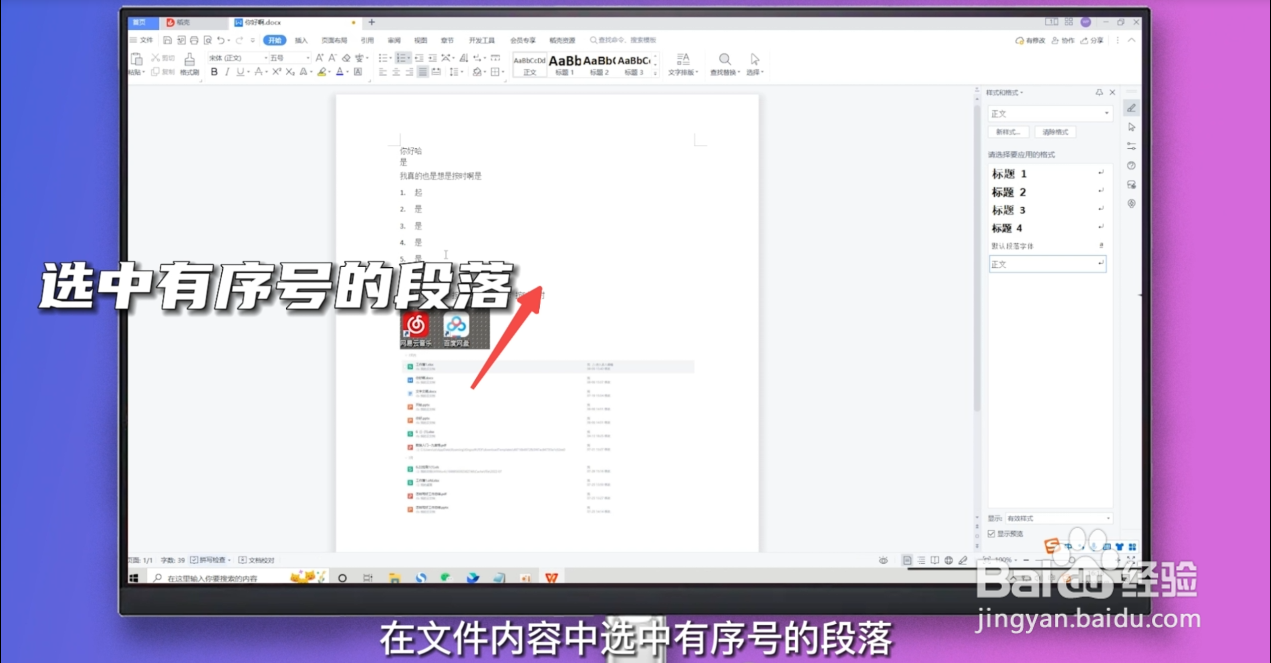Screen dimensions: 1271x663
Task: Click the align left icon
Action: pos(382,72)
